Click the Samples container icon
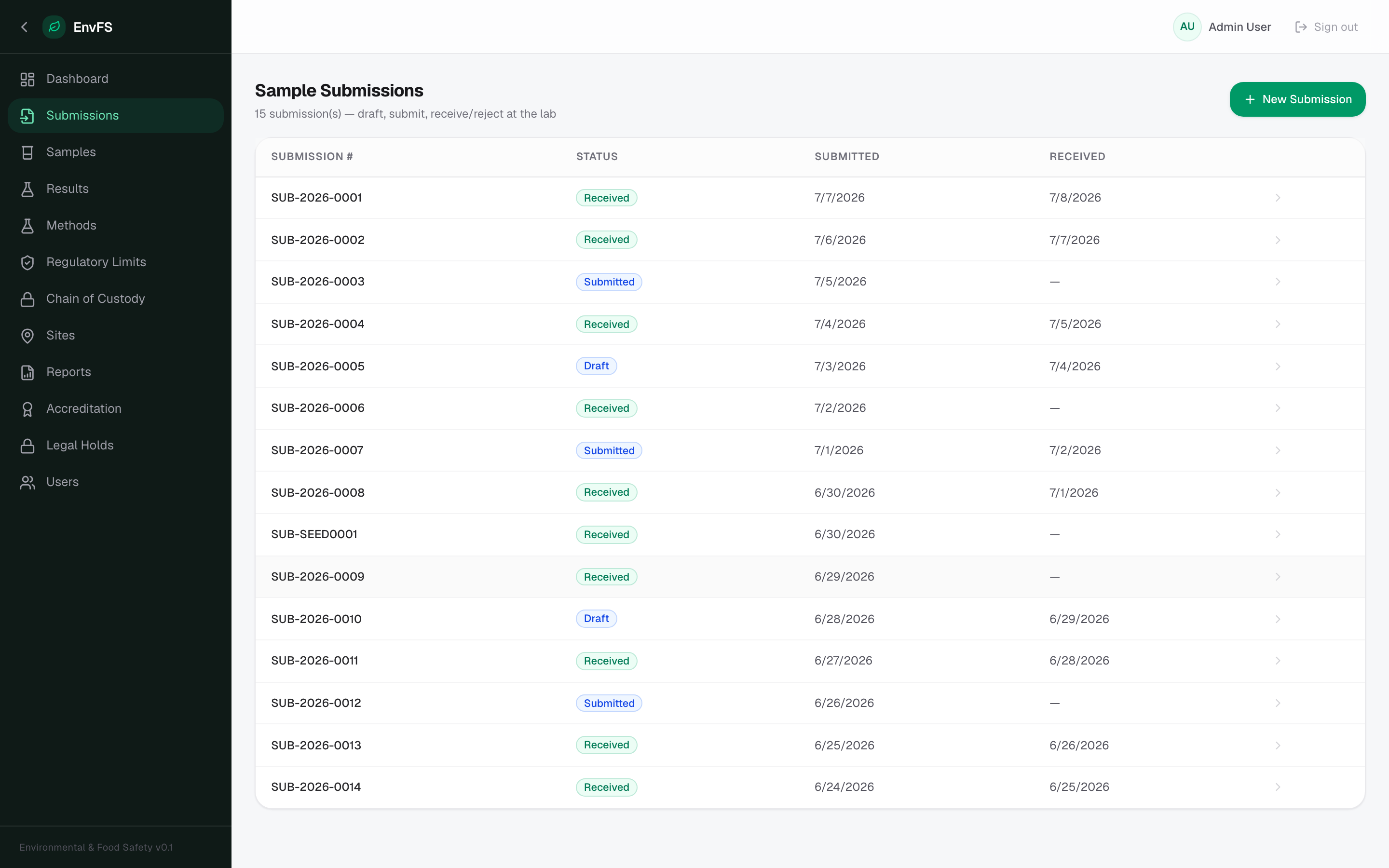 click(27, 153)
